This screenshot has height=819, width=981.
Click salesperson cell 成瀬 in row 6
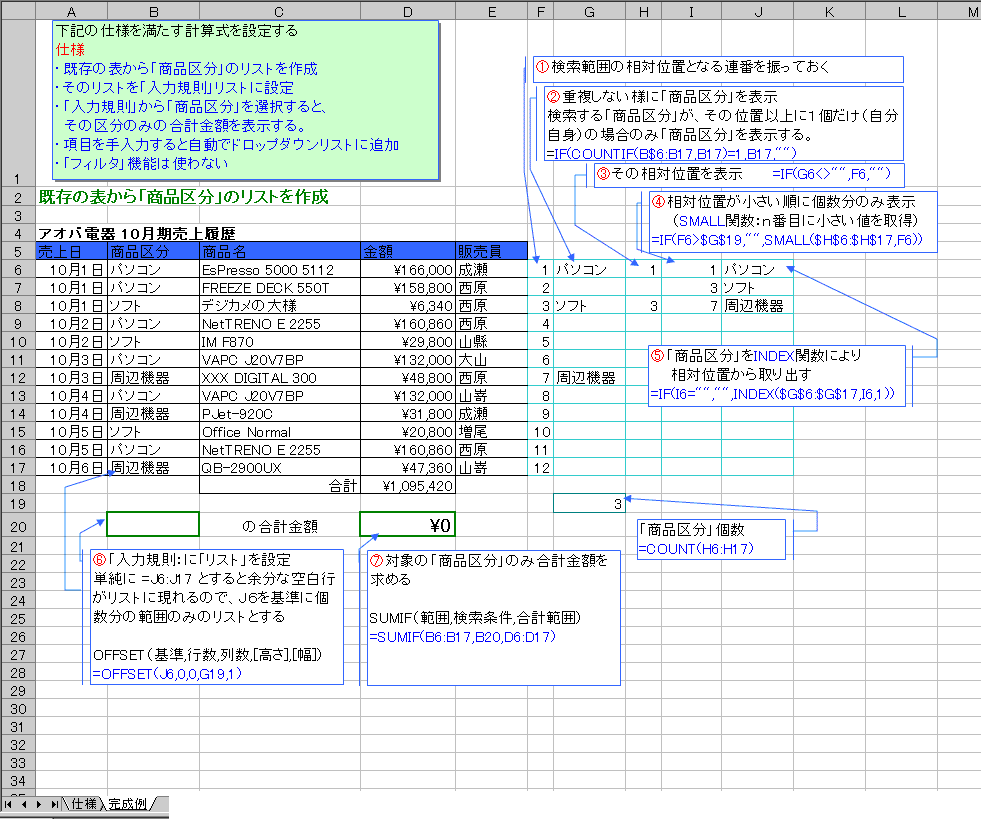coord(492,270)
